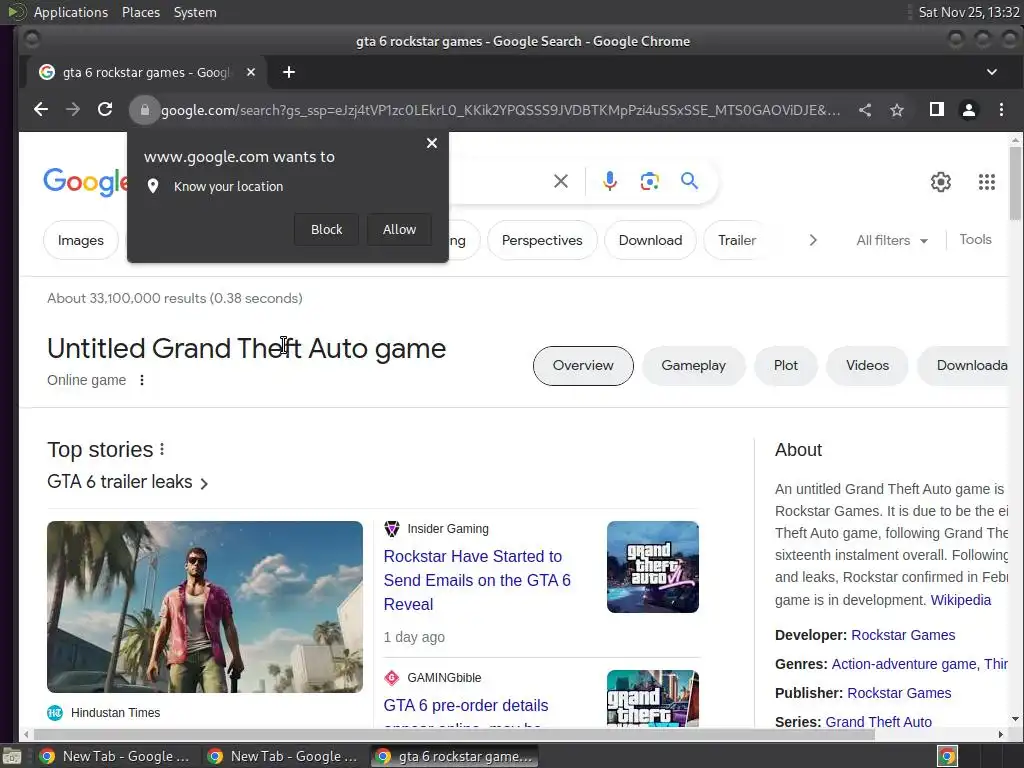Open the Hindustan Times story image
Image resolution: width=1024 pixels, height=768 pixels.
(204, 607)
